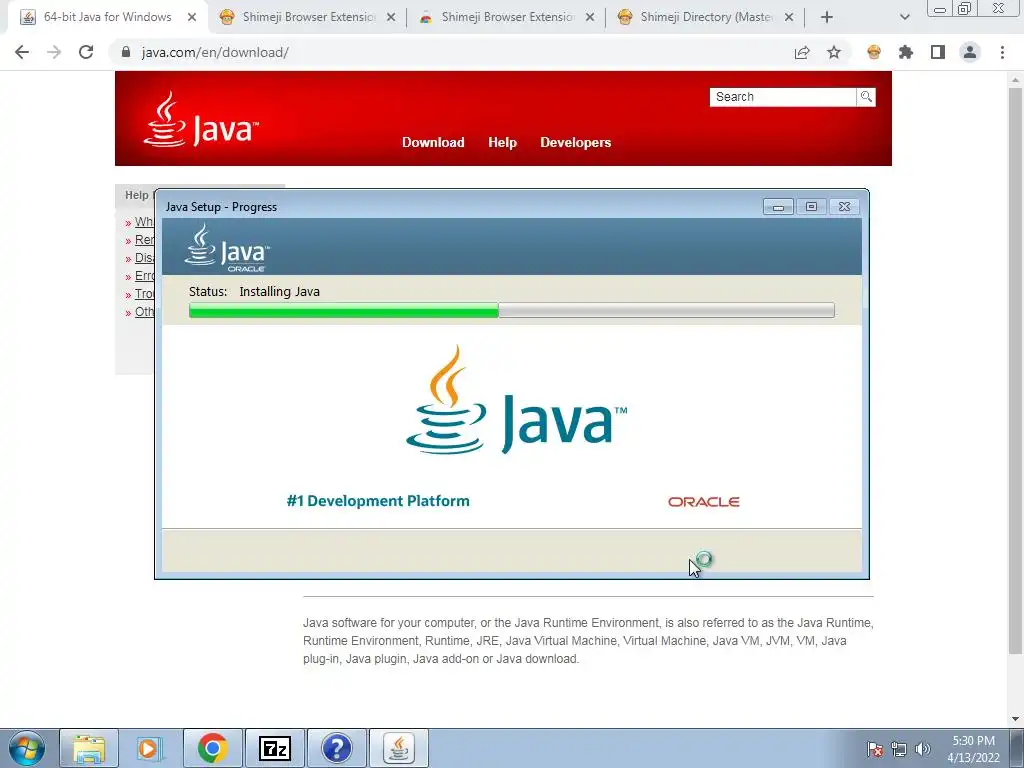Click the taskbar clock showing 5:30 PM
The height and width of the screenshot is (768, 1024).
coord(974,749)
